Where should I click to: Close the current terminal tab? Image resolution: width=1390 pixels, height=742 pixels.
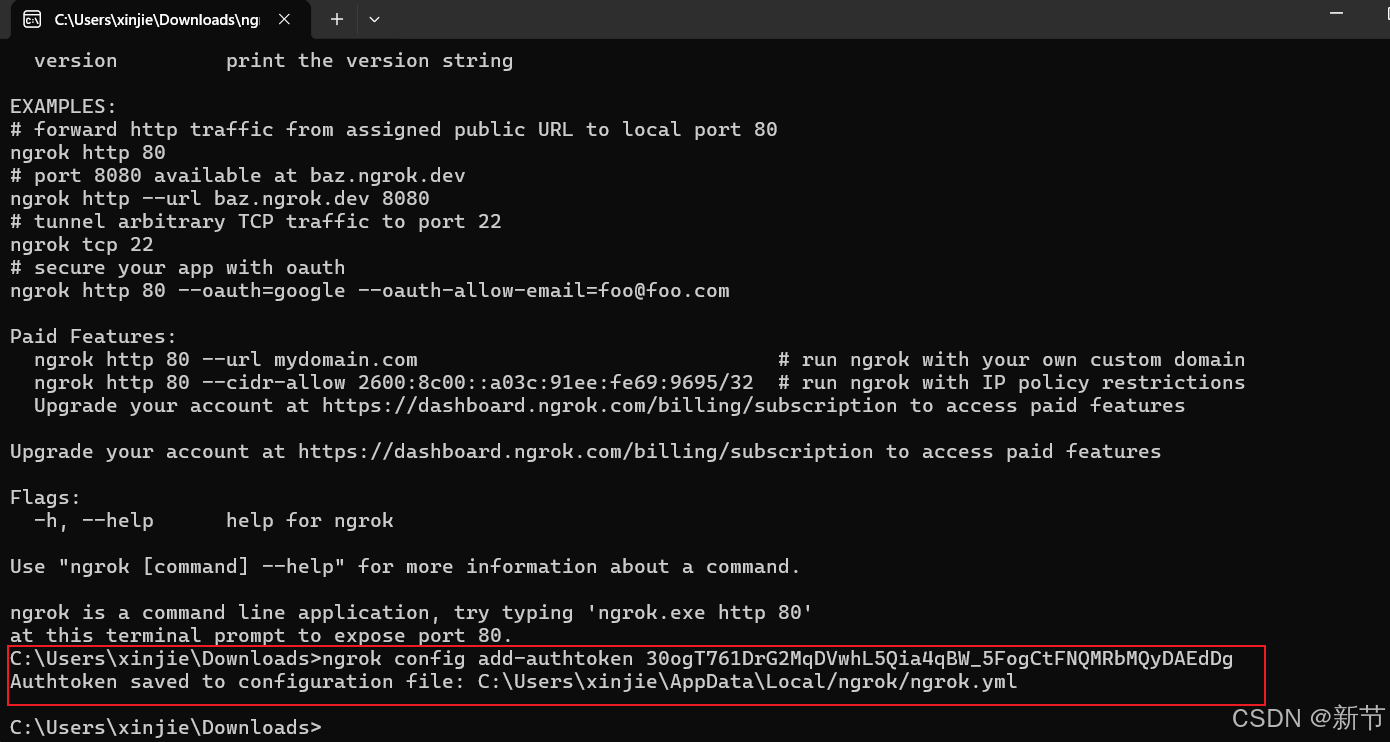coord(288,19)
